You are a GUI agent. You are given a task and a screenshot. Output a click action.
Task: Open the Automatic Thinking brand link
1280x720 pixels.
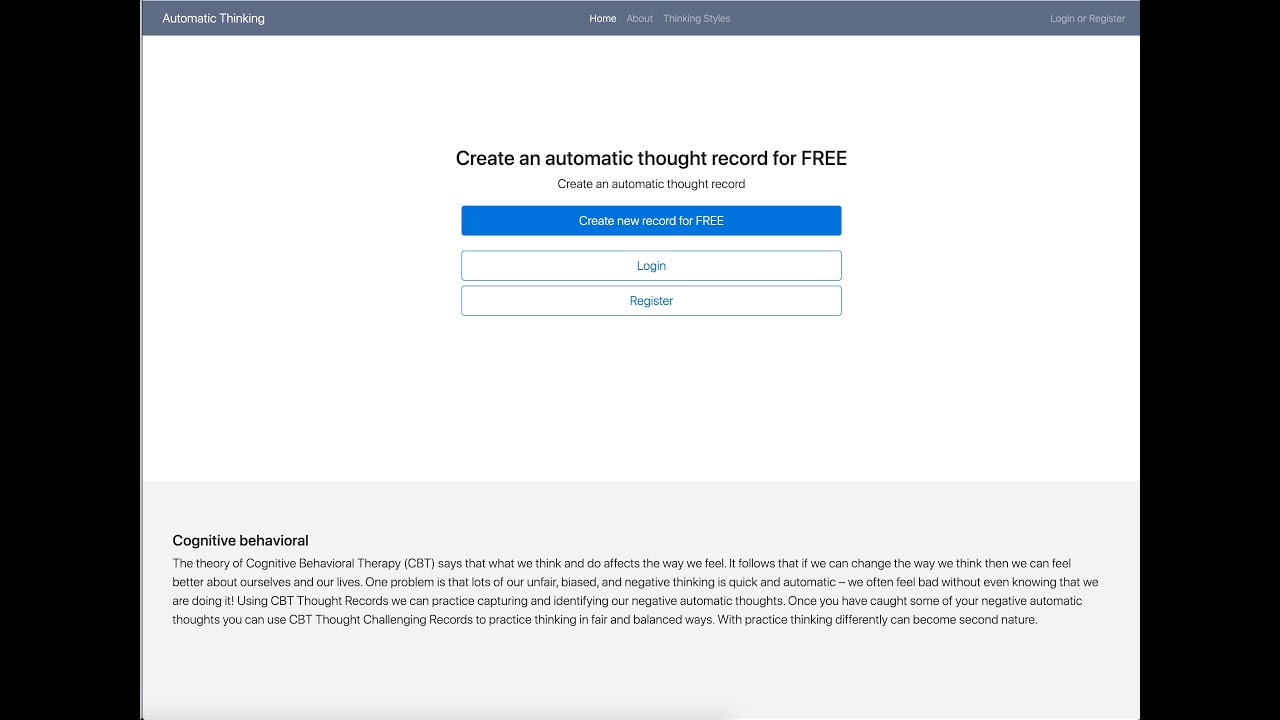point(213,18)
